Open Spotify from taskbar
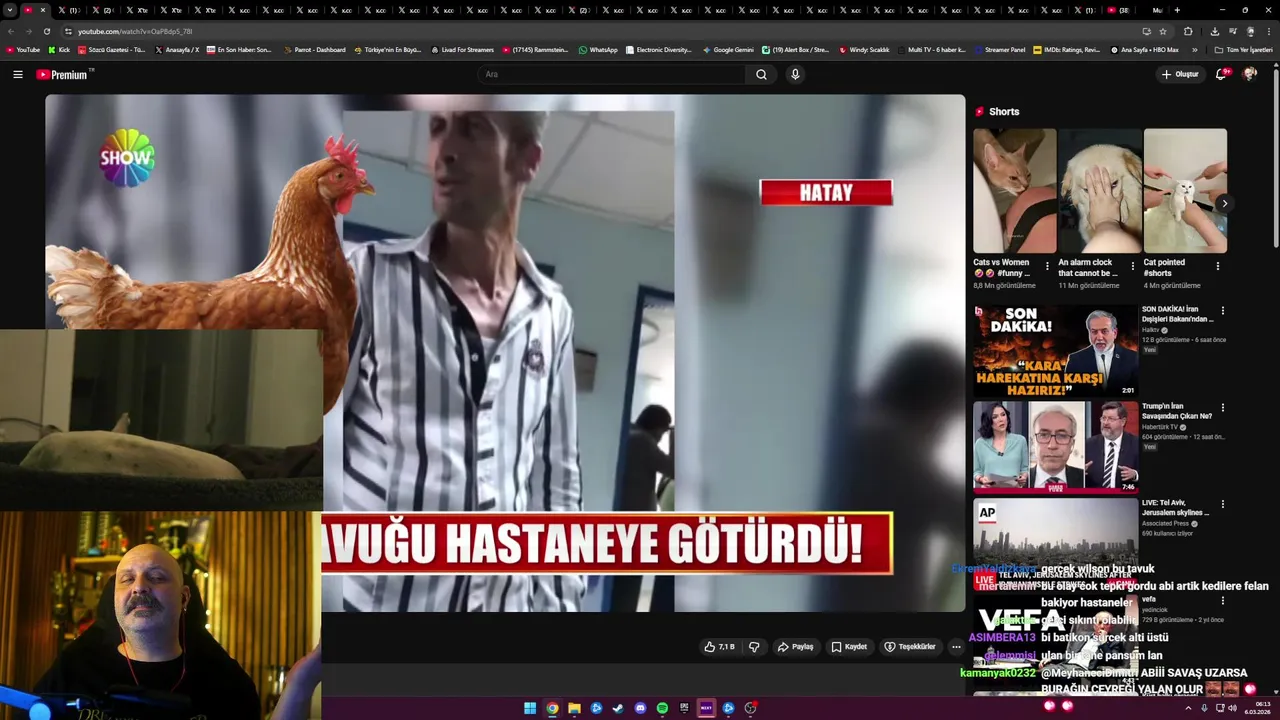Viewport: 1280px width, 720px height. pos(662,708)
